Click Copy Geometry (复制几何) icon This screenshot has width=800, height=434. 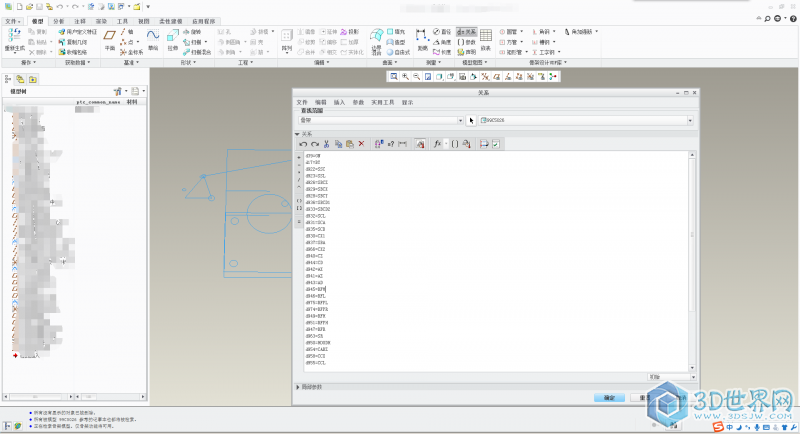(x=73, y=42)
